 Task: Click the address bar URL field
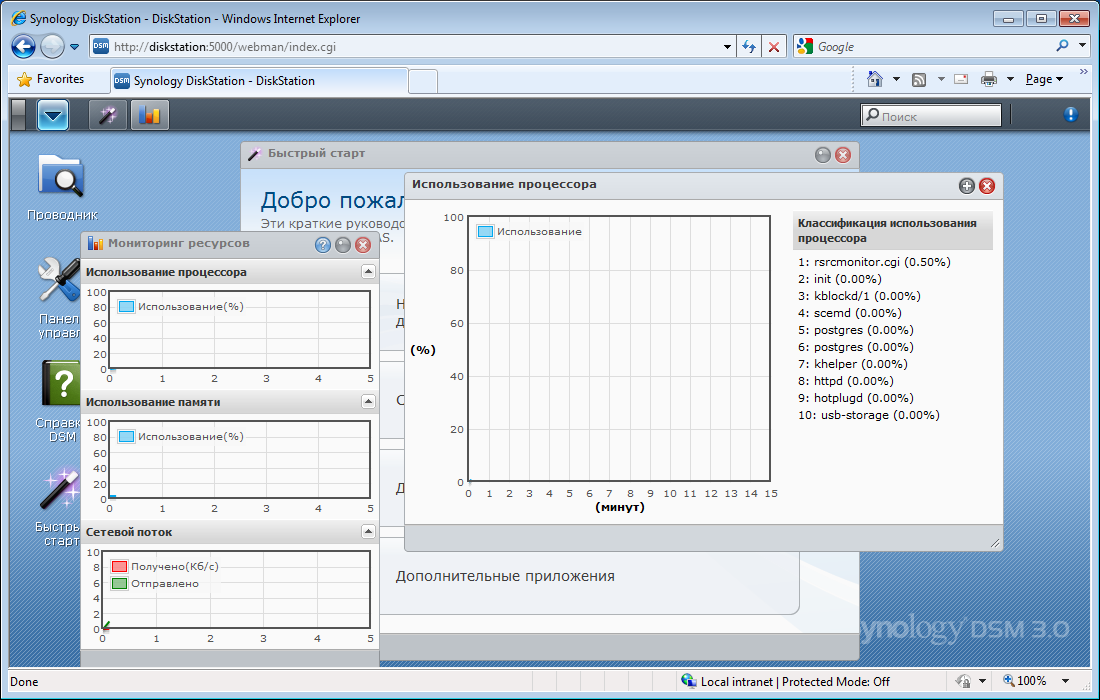pyautogui.click(x=414, y=47)
